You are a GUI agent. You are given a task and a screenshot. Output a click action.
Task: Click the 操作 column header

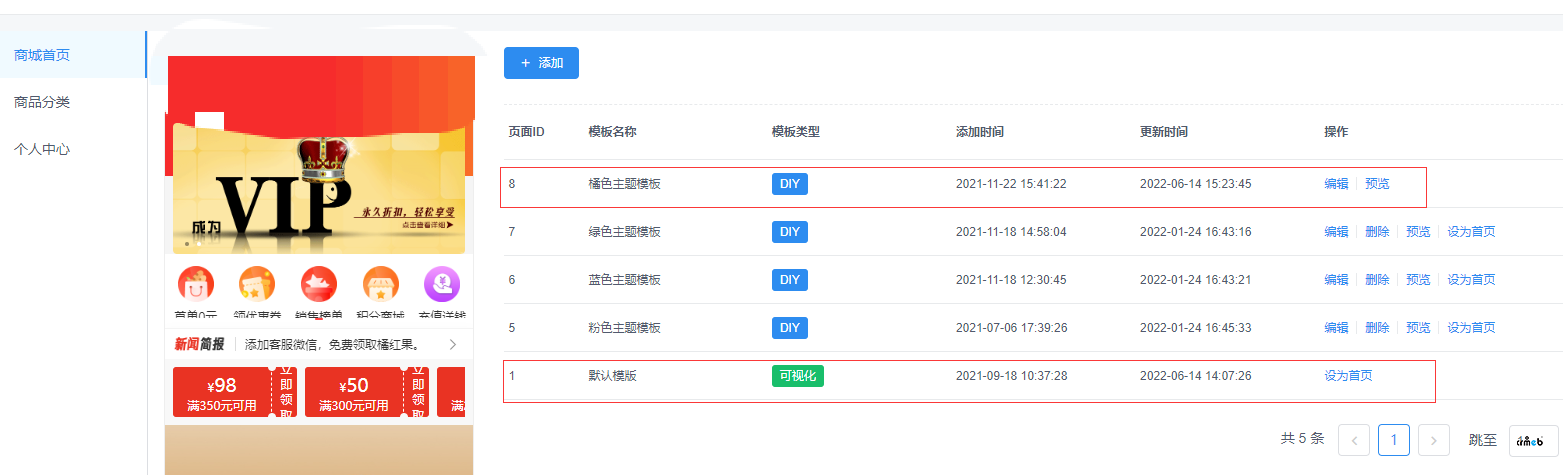coord(1336,132)
